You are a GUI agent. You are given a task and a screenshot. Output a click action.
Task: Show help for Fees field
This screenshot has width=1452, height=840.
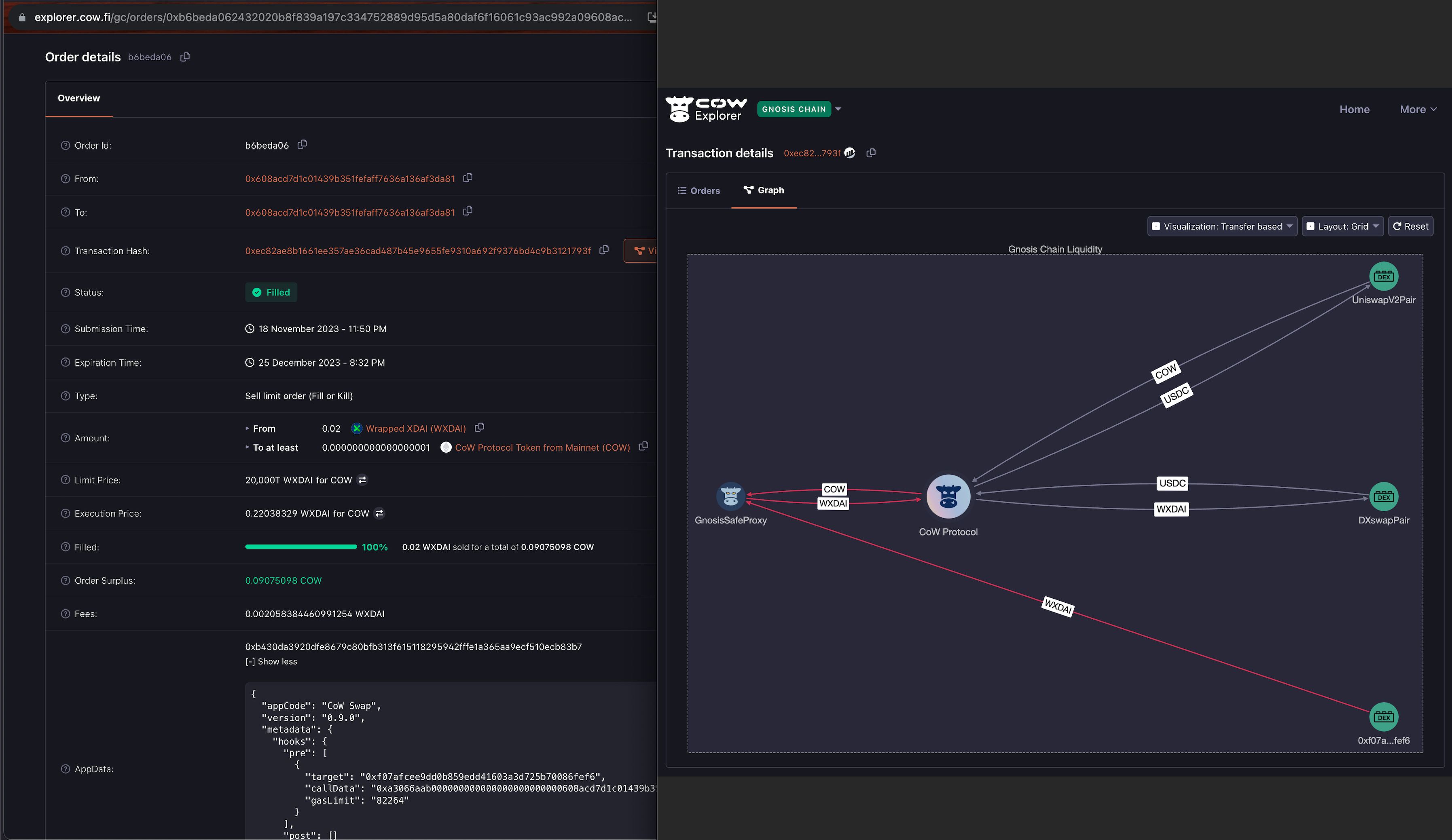pos(65,614)
